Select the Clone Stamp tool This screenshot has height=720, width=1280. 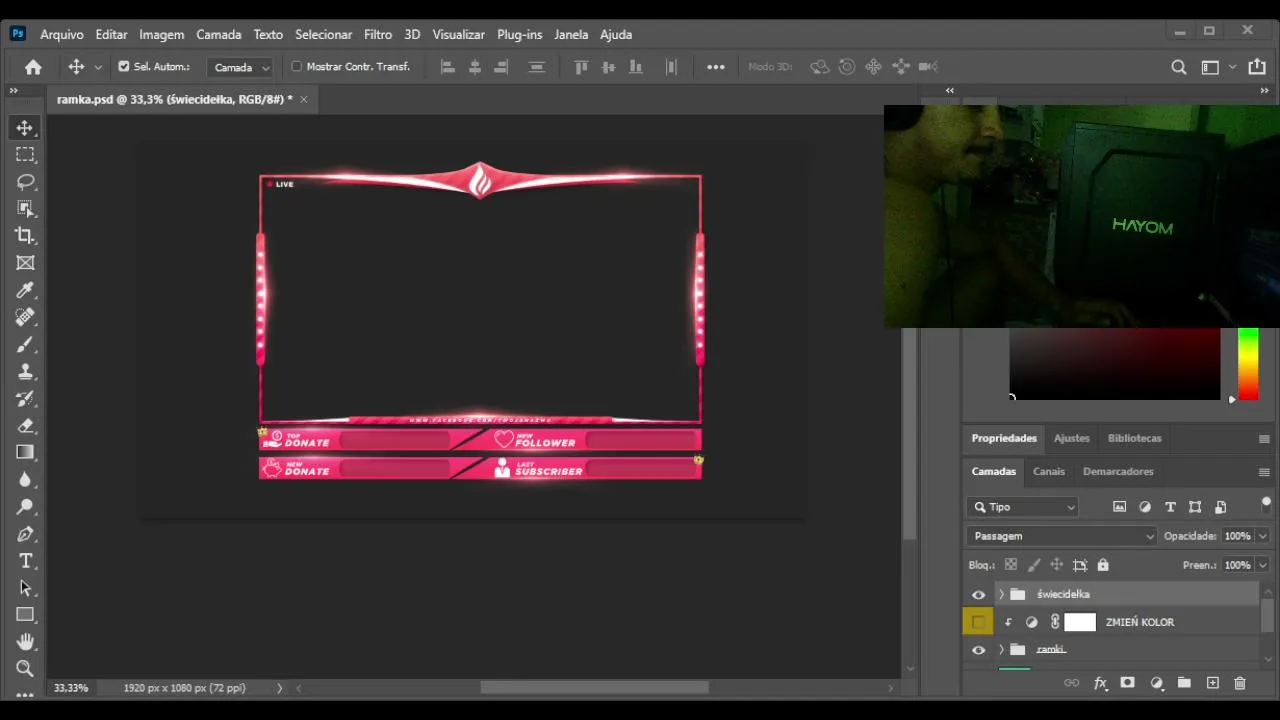pos(25,371)
